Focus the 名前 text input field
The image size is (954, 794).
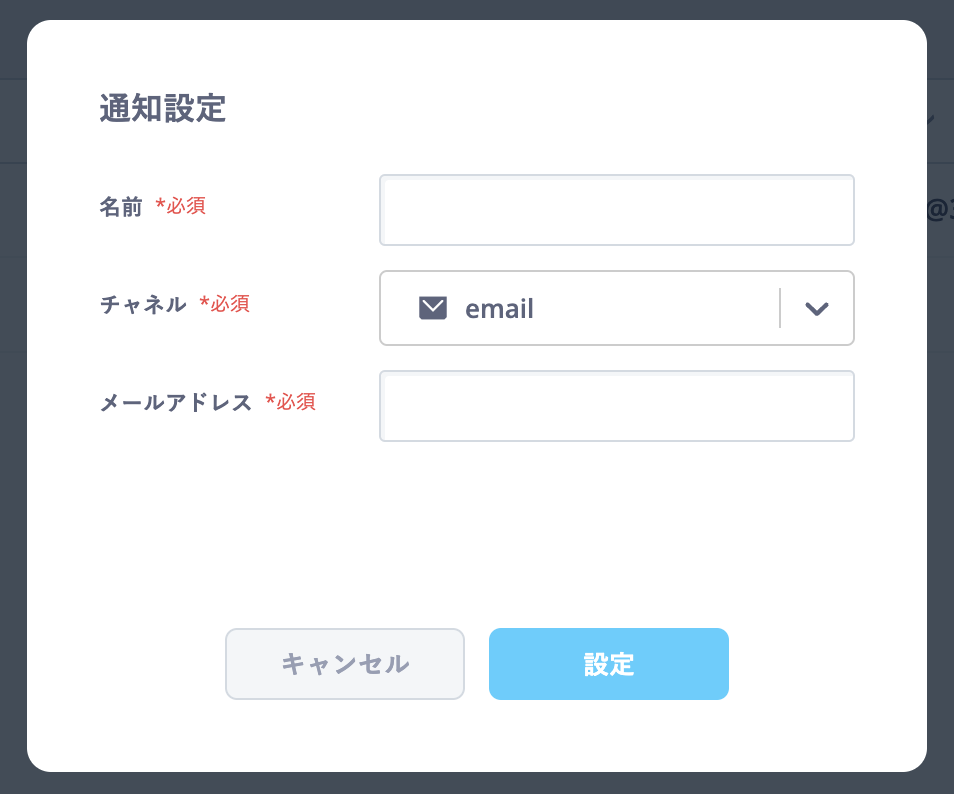click(616, 210)
